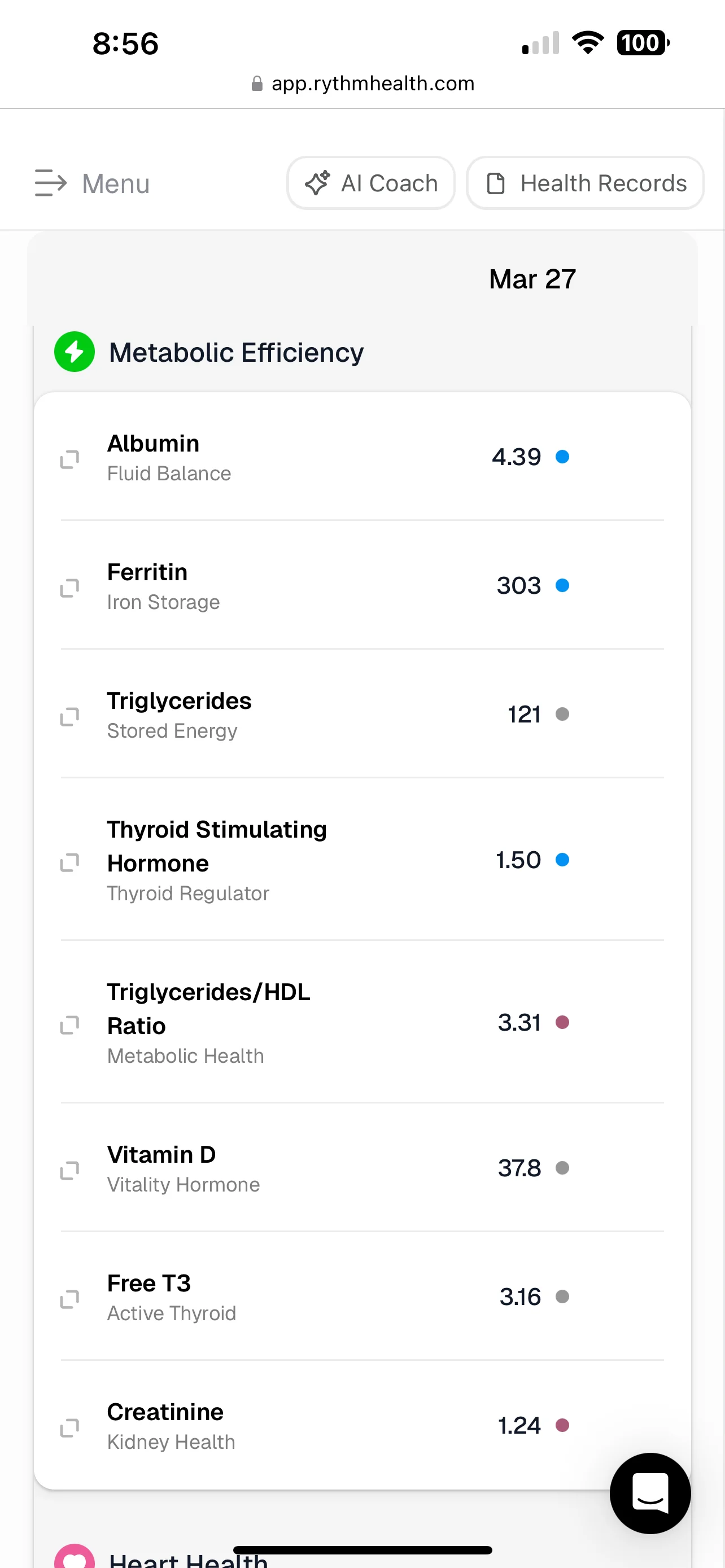Click the Metabolic Efficiency section title

coord(236,352)
